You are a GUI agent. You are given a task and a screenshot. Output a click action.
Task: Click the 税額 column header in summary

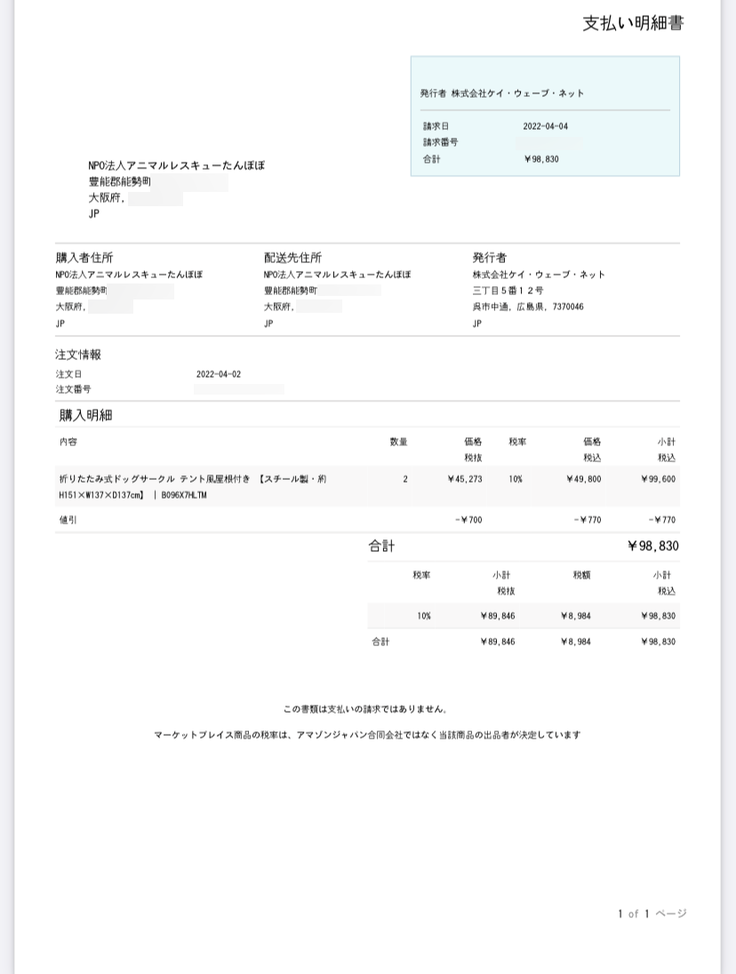[581, 576]
